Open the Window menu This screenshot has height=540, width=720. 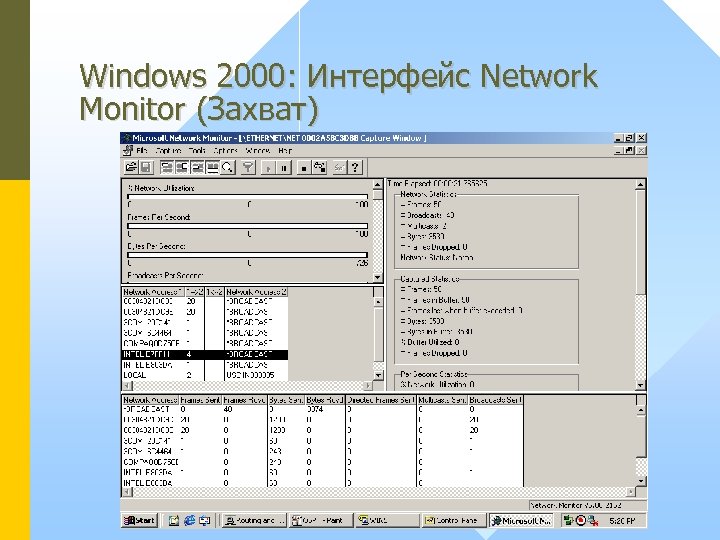258,151
